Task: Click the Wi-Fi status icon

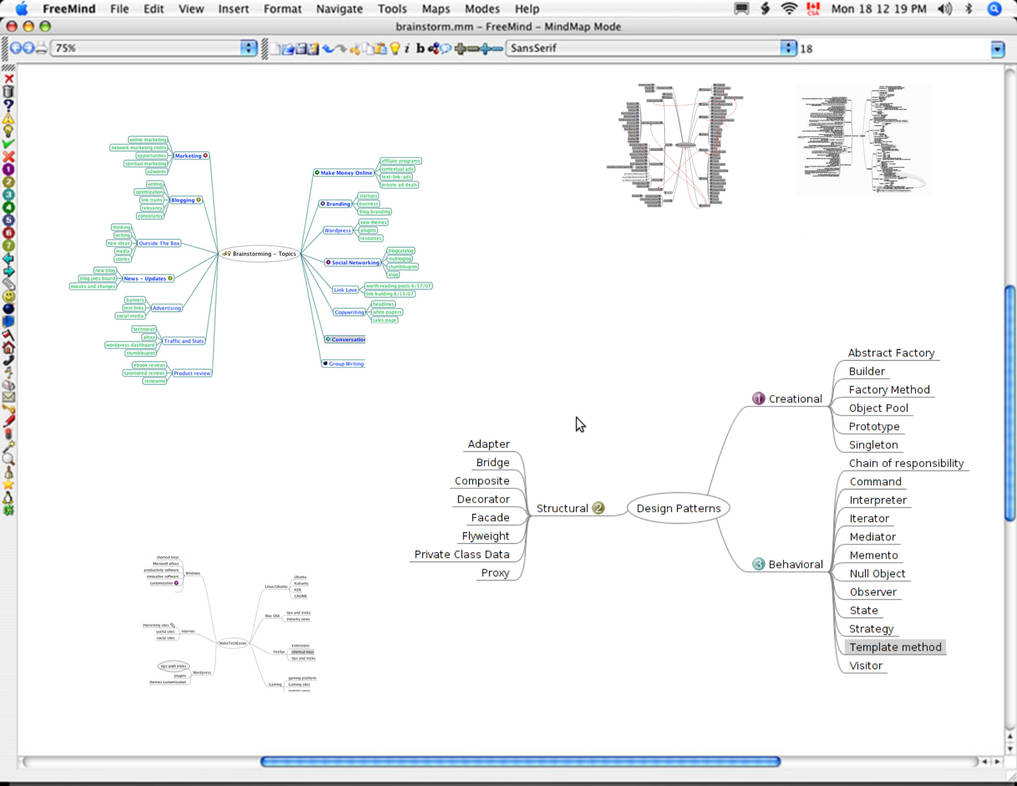Action: point(789,9)
